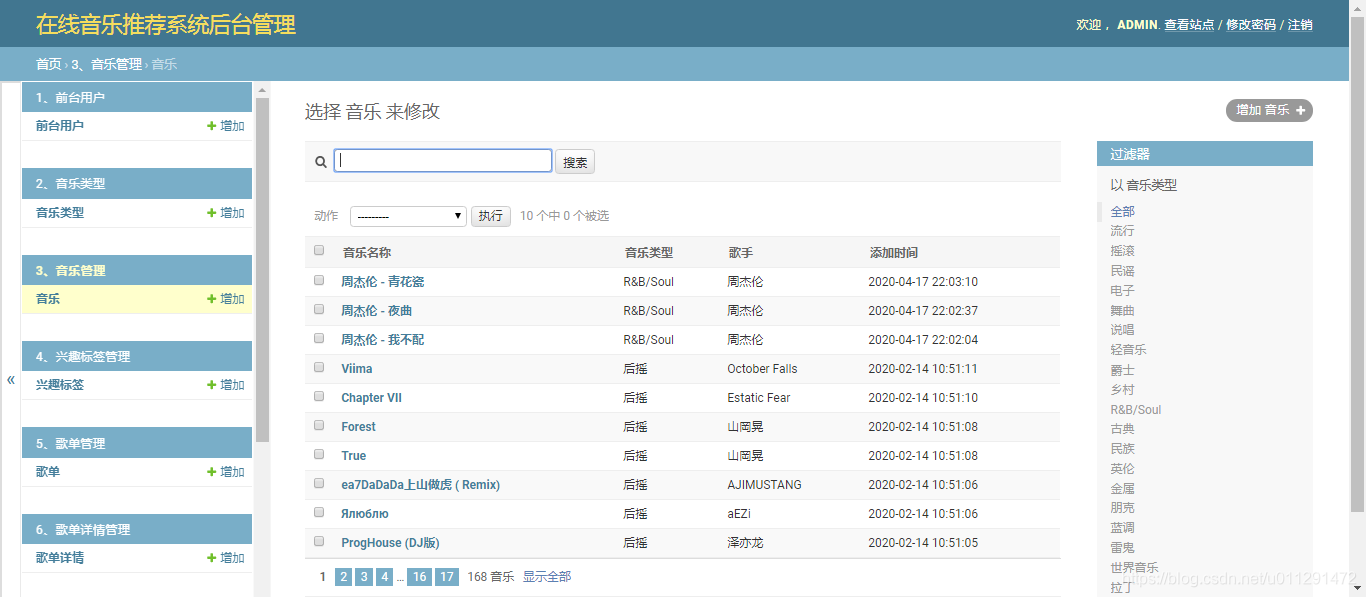Go to page 2 of results
1366x597 pixels.
[x=343, y=577]
